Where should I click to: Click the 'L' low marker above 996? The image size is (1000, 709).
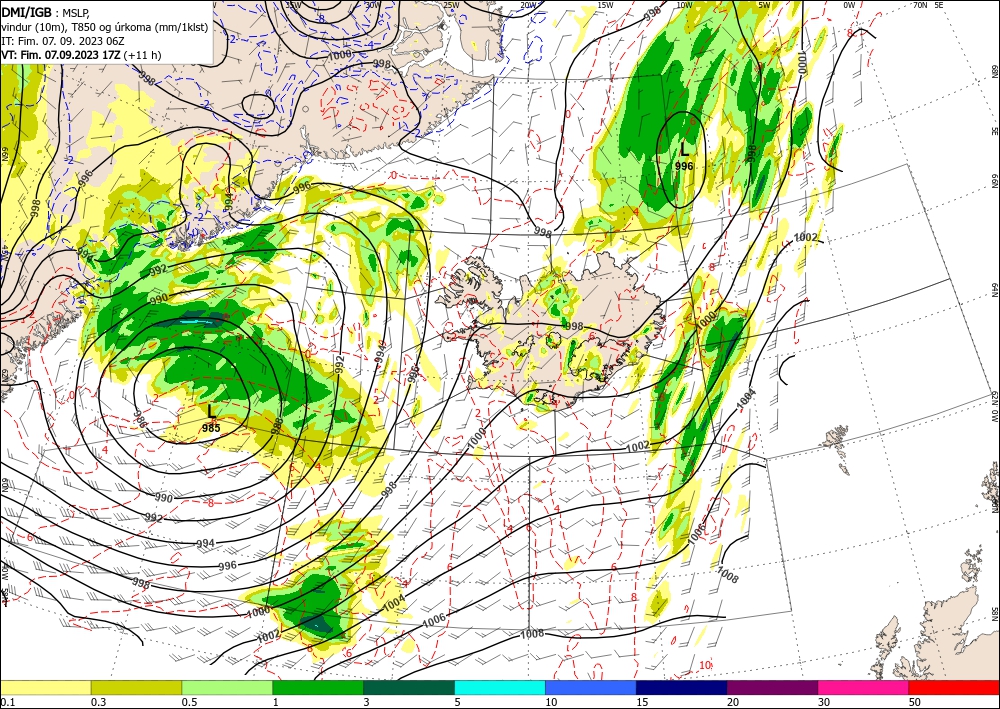684,150
